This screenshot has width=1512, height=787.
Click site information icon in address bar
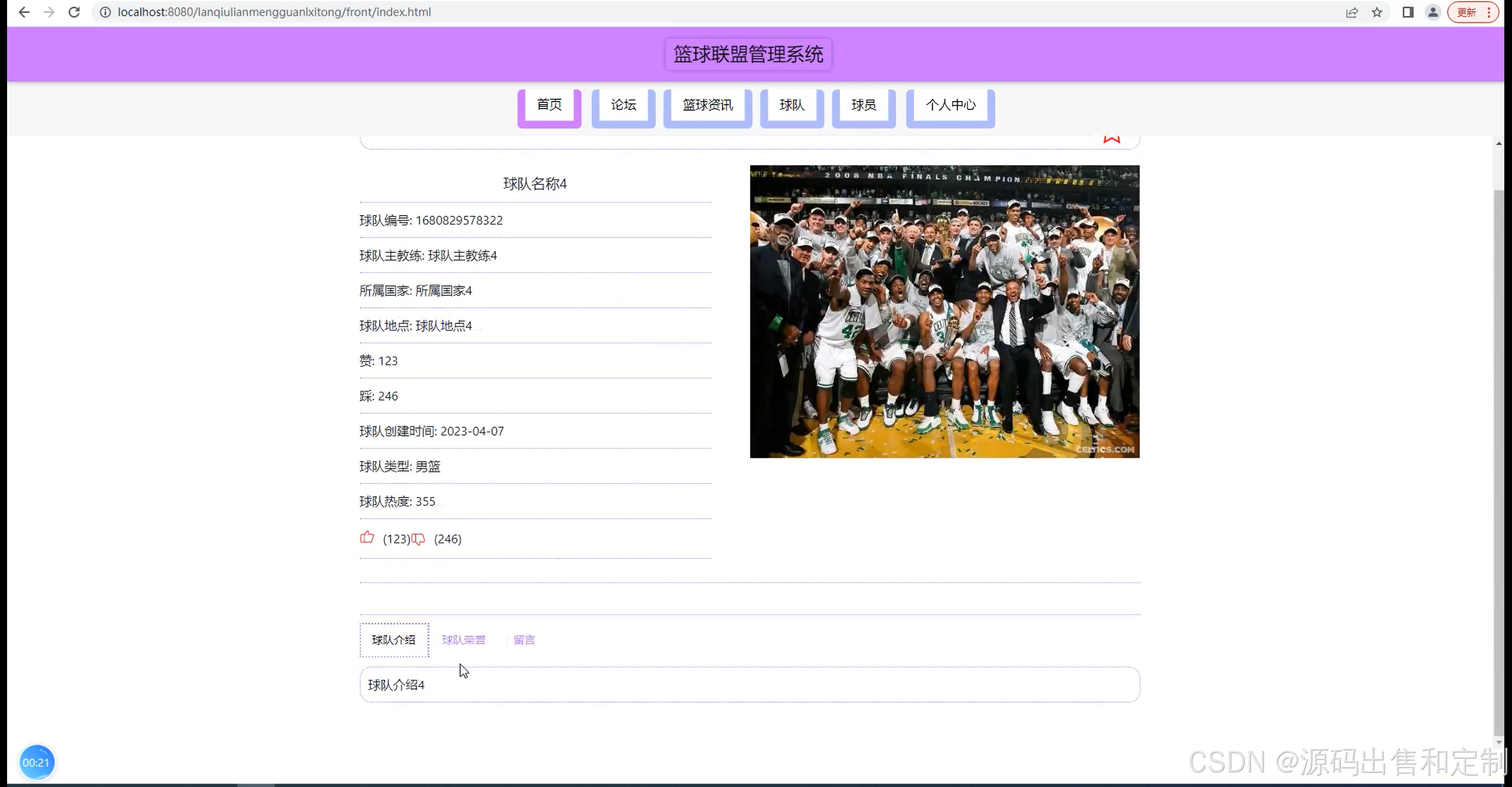tap(105, 12)
